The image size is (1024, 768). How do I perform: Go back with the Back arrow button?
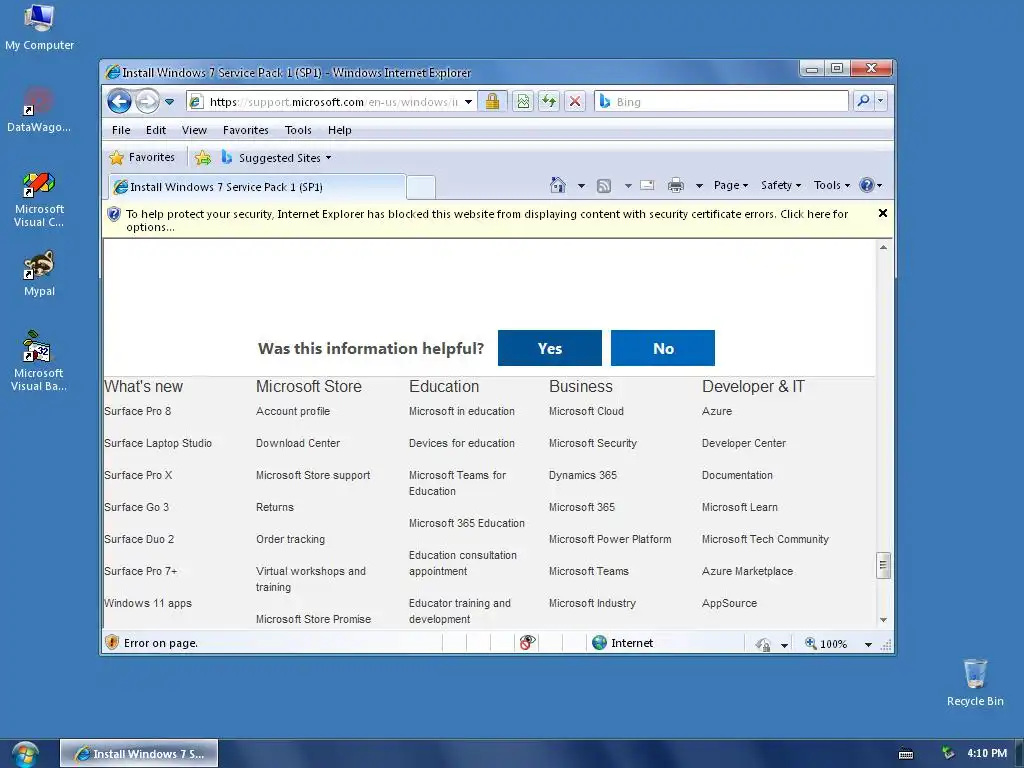click(120, 101)
